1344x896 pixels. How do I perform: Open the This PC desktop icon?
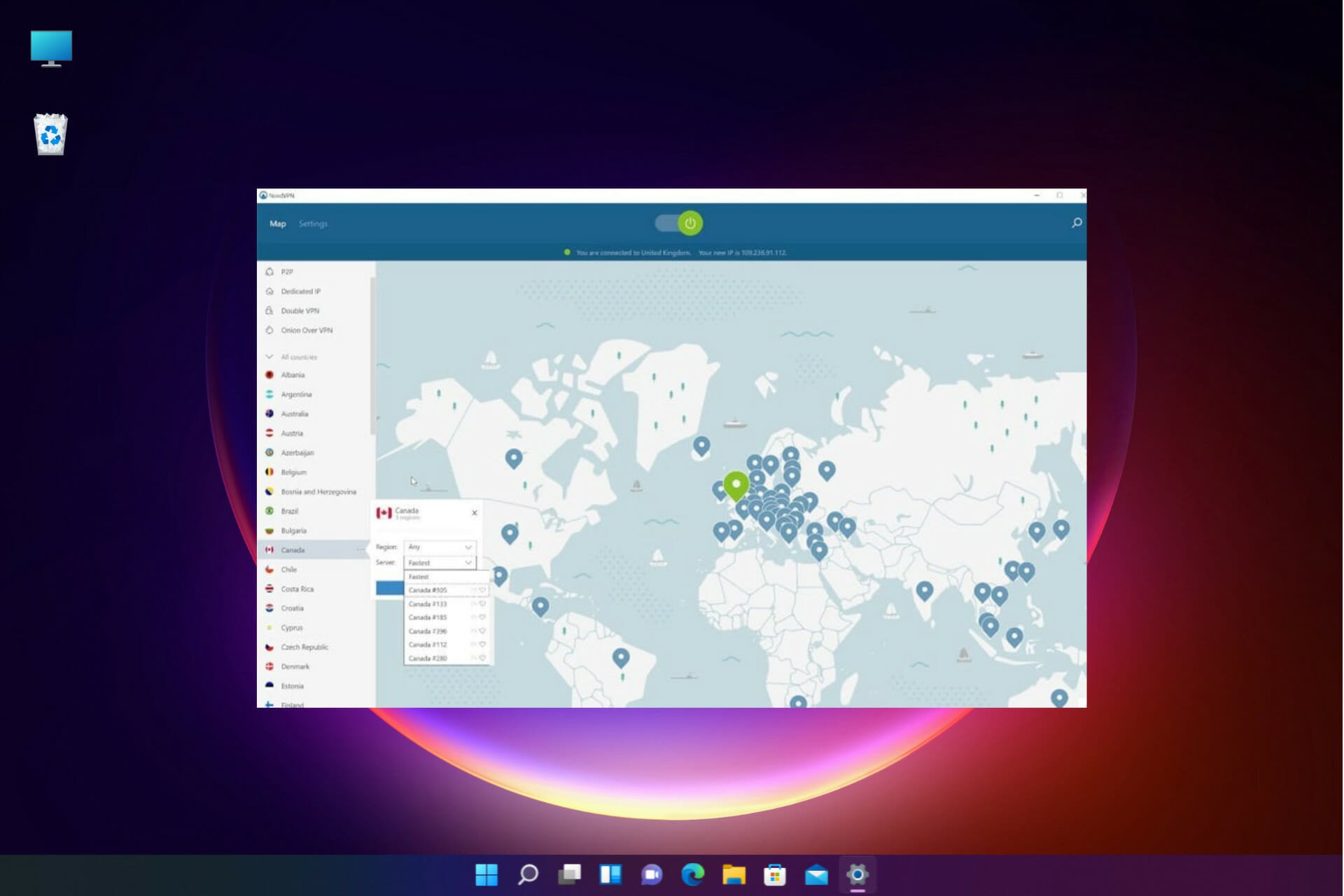[51, 48]
